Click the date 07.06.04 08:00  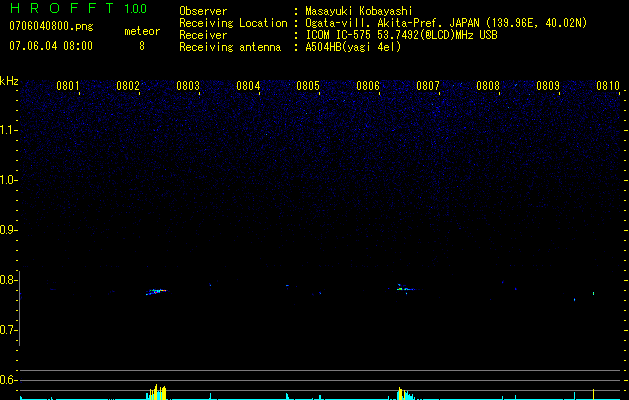[51, 45]
